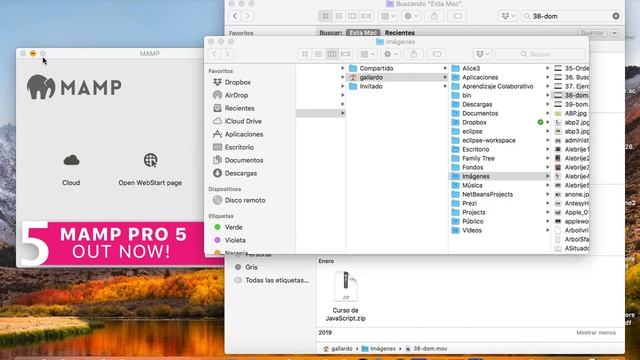Image resolution: width=640 pixels, height=360 pixels.
Task: Filter by the Verde tag
Action: pos(233,227)
